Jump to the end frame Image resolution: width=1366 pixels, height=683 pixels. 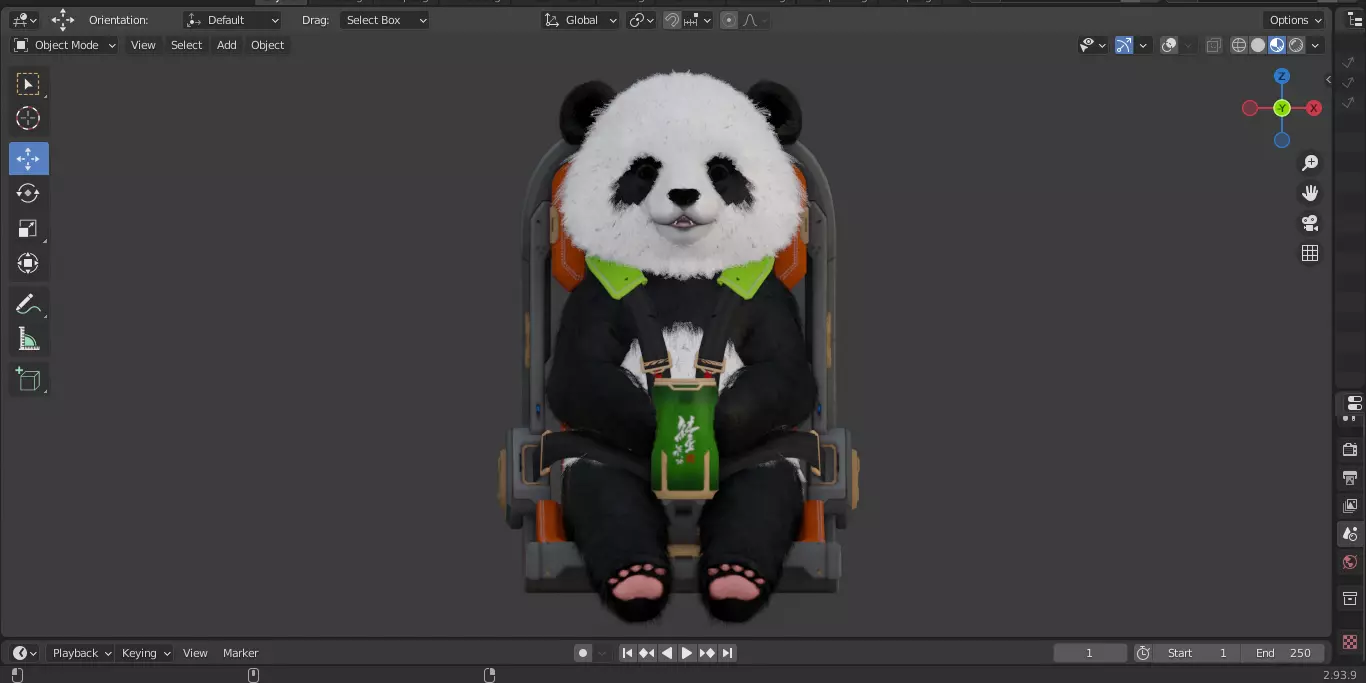727,653
